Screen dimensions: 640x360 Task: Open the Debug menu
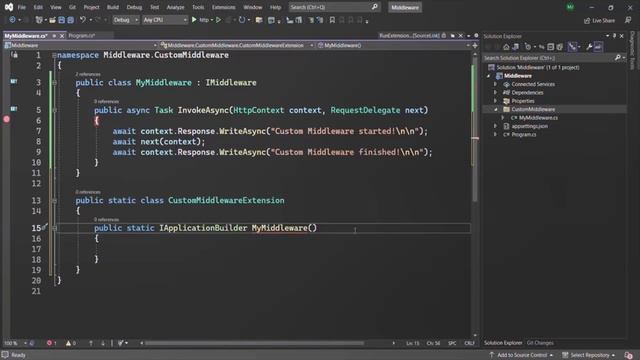click(x=134, y=7)
